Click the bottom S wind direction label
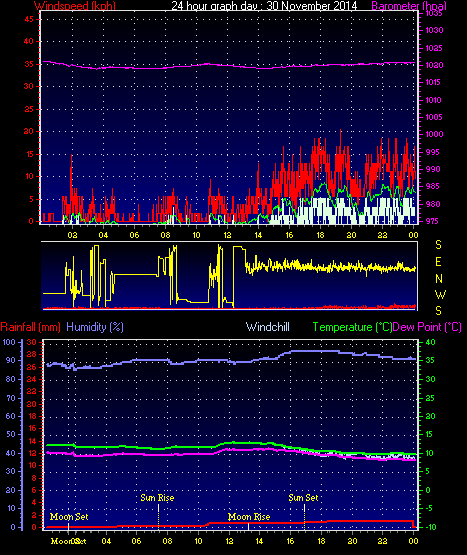467x555 pixels. [438, 311]
